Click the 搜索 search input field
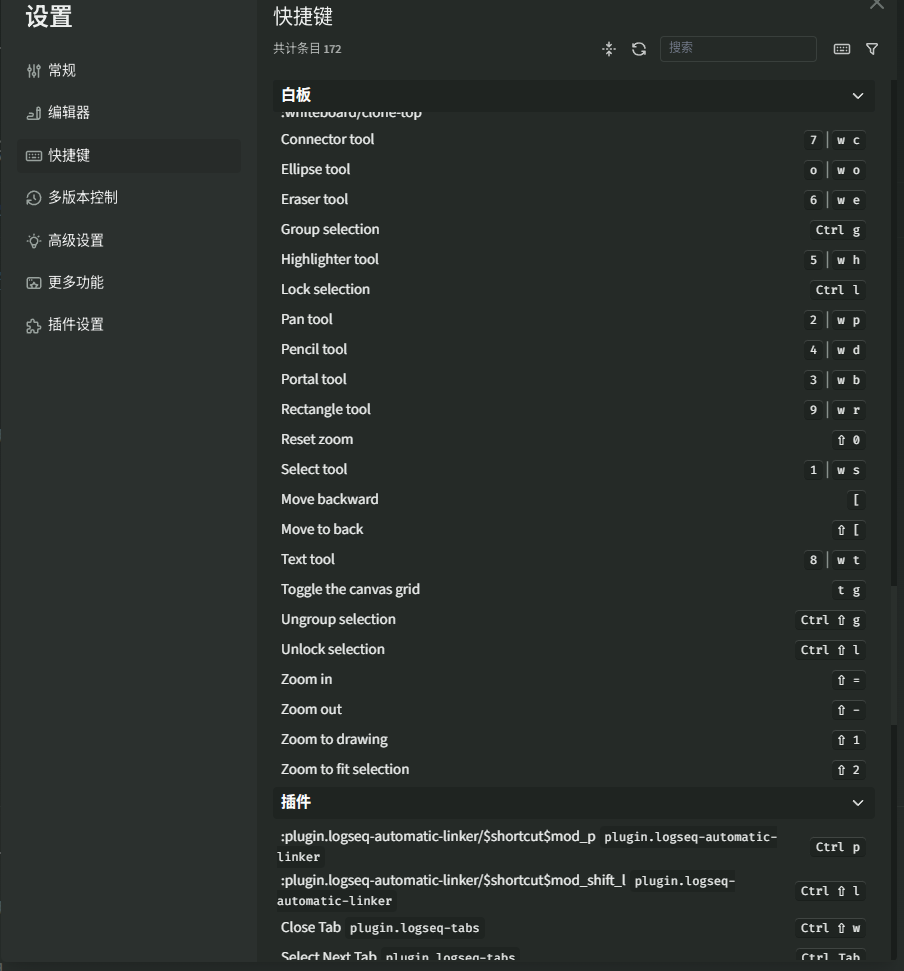Image resolution: width=904 pixels, height=971 pixels. click(x=738, y=48)
